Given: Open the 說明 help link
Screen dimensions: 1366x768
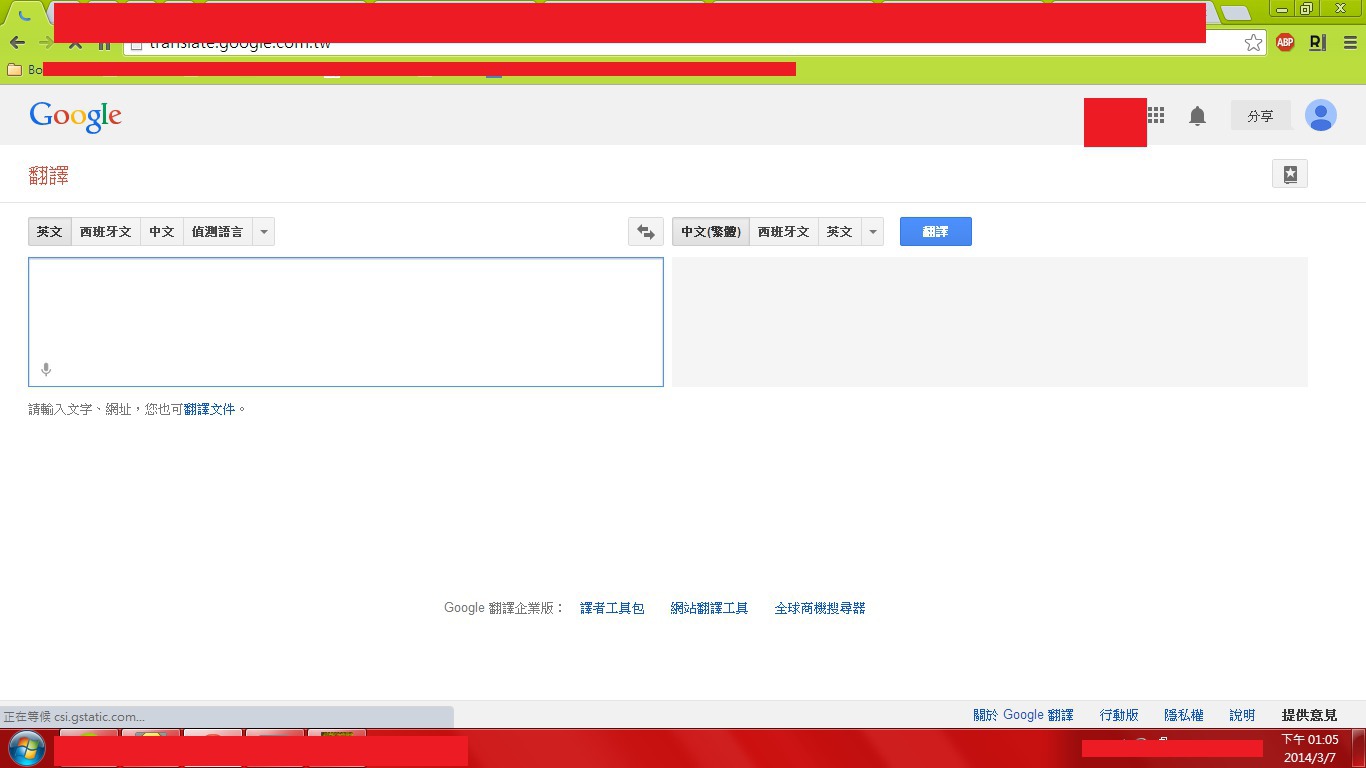Looking at the screenshot, I should tap(1242, 715).
